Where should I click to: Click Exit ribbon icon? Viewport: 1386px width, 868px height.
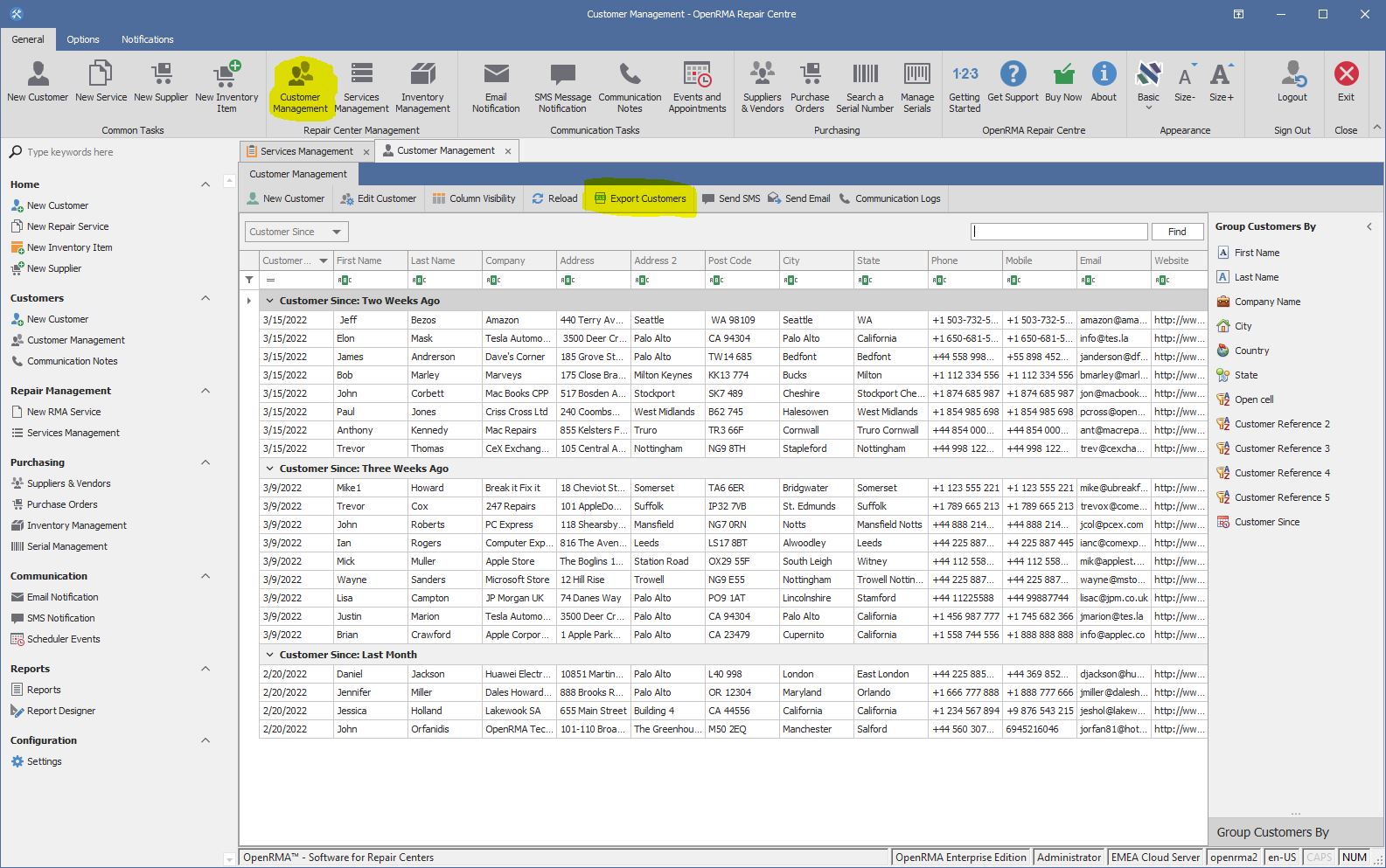[1346, 83]
